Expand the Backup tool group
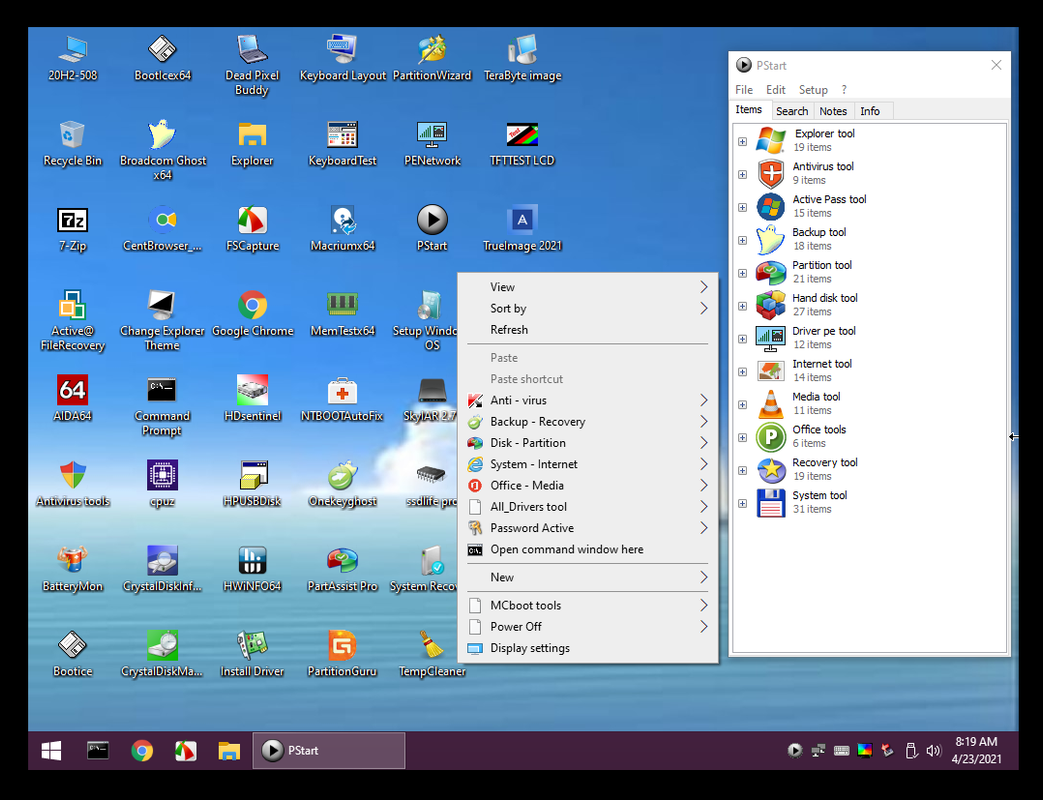Viewport: 1043px width, 800px height. point(742,240)
